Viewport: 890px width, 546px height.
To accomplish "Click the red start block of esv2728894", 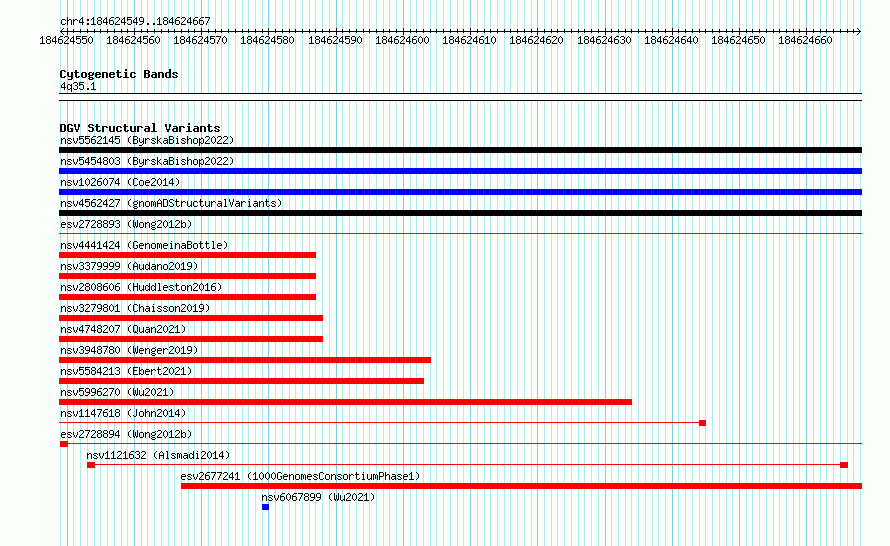I will (64, 444).
